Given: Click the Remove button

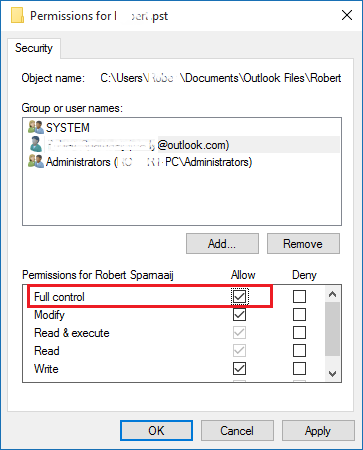Looking at the screenshot, I should [303, 244].
